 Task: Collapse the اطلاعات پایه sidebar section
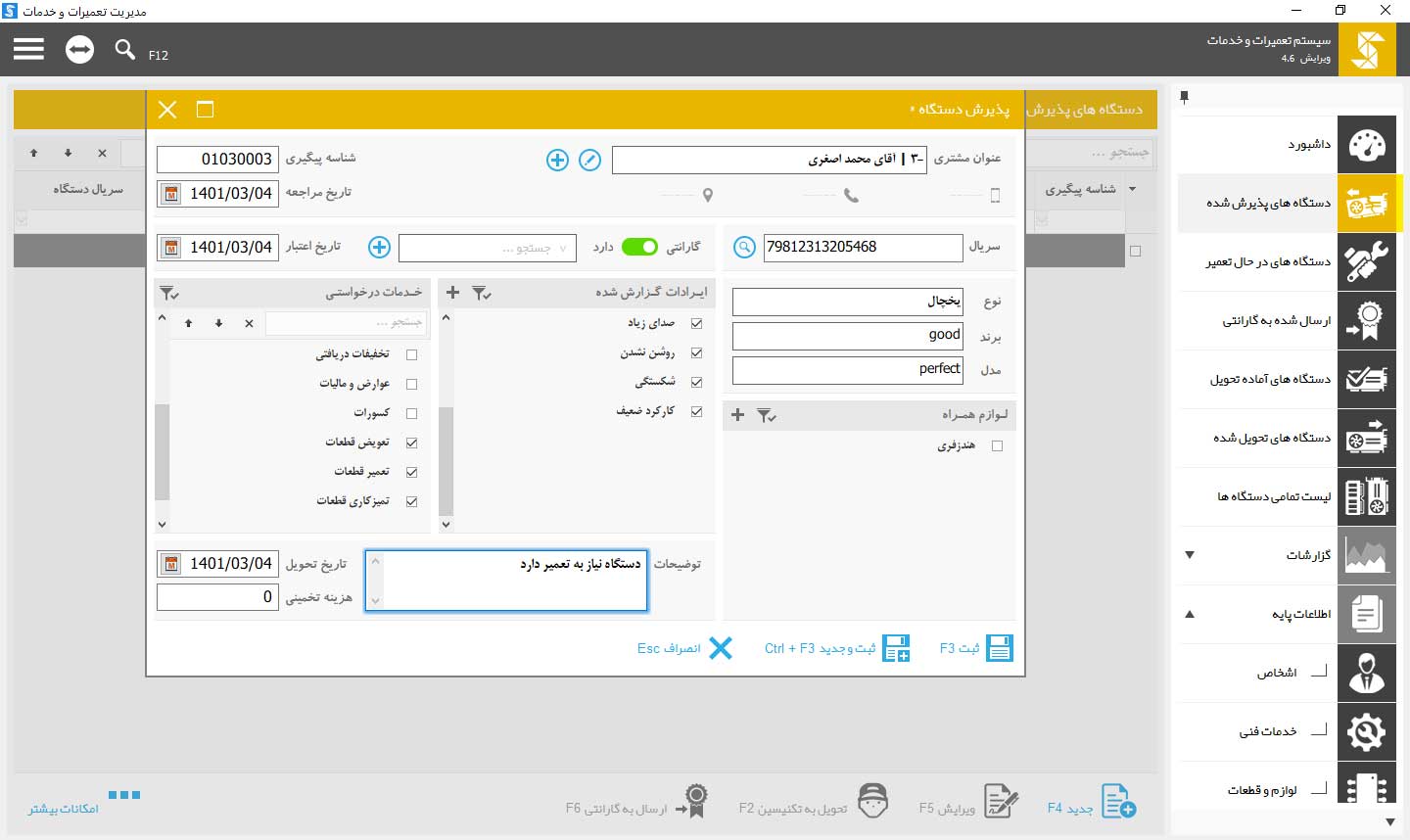point(1190,614)
